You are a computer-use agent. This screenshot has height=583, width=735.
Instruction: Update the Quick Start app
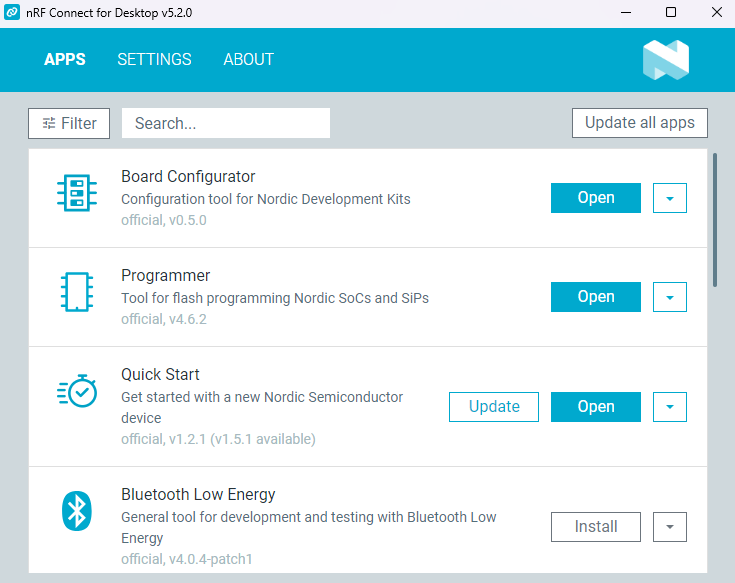click(494, 407)
